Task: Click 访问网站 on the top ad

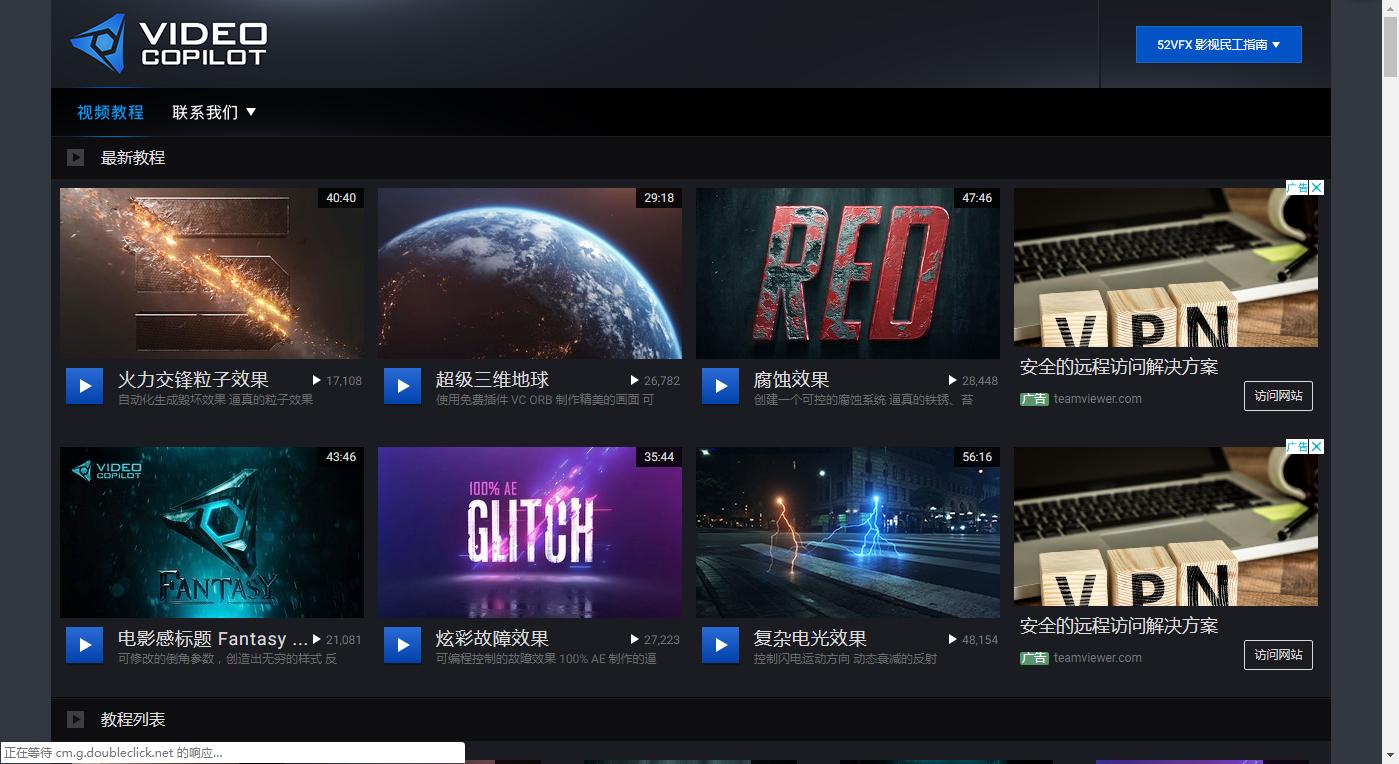Action: pyautogui.click(x=1278, y=396)
